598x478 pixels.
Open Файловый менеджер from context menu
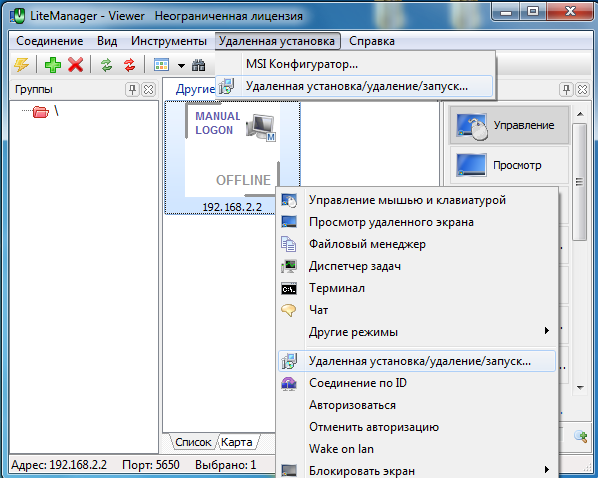416,244
